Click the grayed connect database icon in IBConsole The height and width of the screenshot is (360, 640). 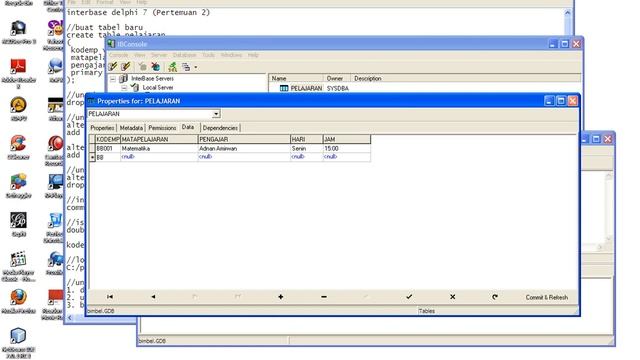[142, 67]
